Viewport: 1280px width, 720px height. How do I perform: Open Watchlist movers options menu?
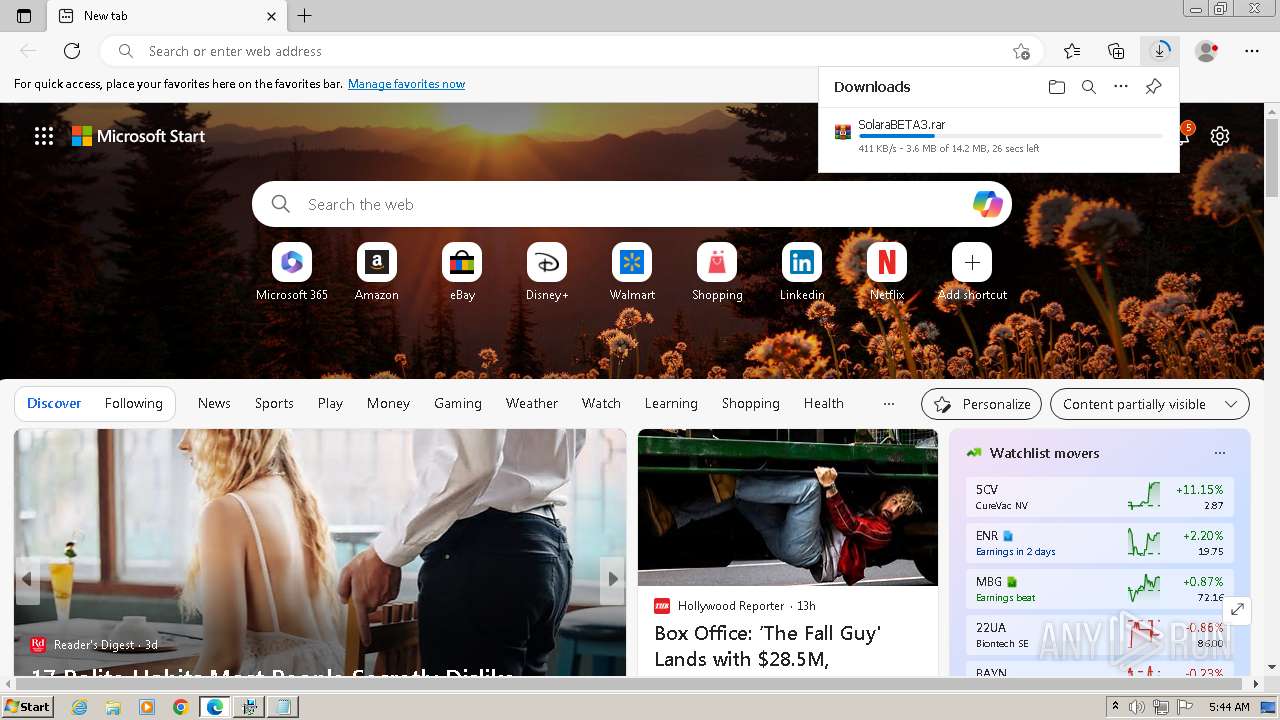click(1219, 453)
